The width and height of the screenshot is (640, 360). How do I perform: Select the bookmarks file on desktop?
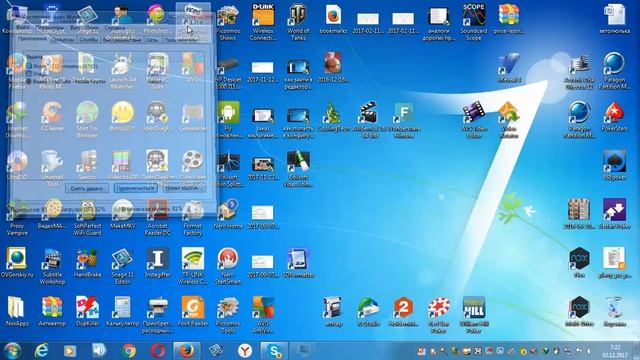click(333, 18)
